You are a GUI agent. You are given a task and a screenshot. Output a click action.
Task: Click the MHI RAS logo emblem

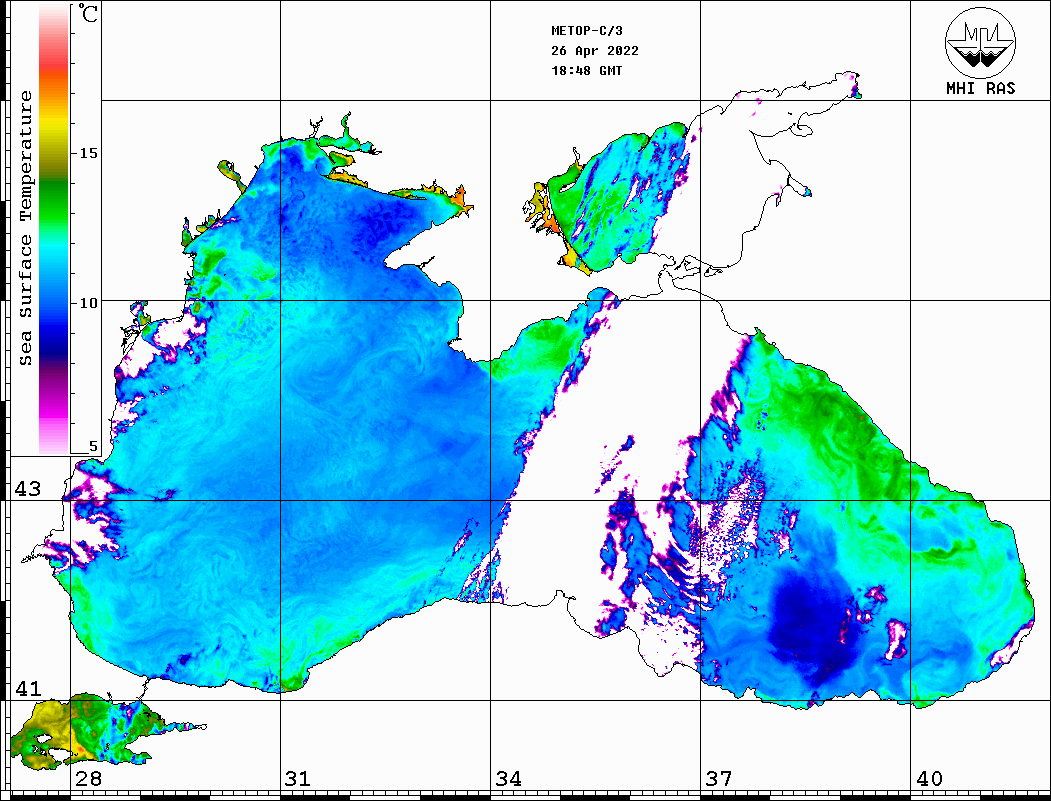click(980, 42)
